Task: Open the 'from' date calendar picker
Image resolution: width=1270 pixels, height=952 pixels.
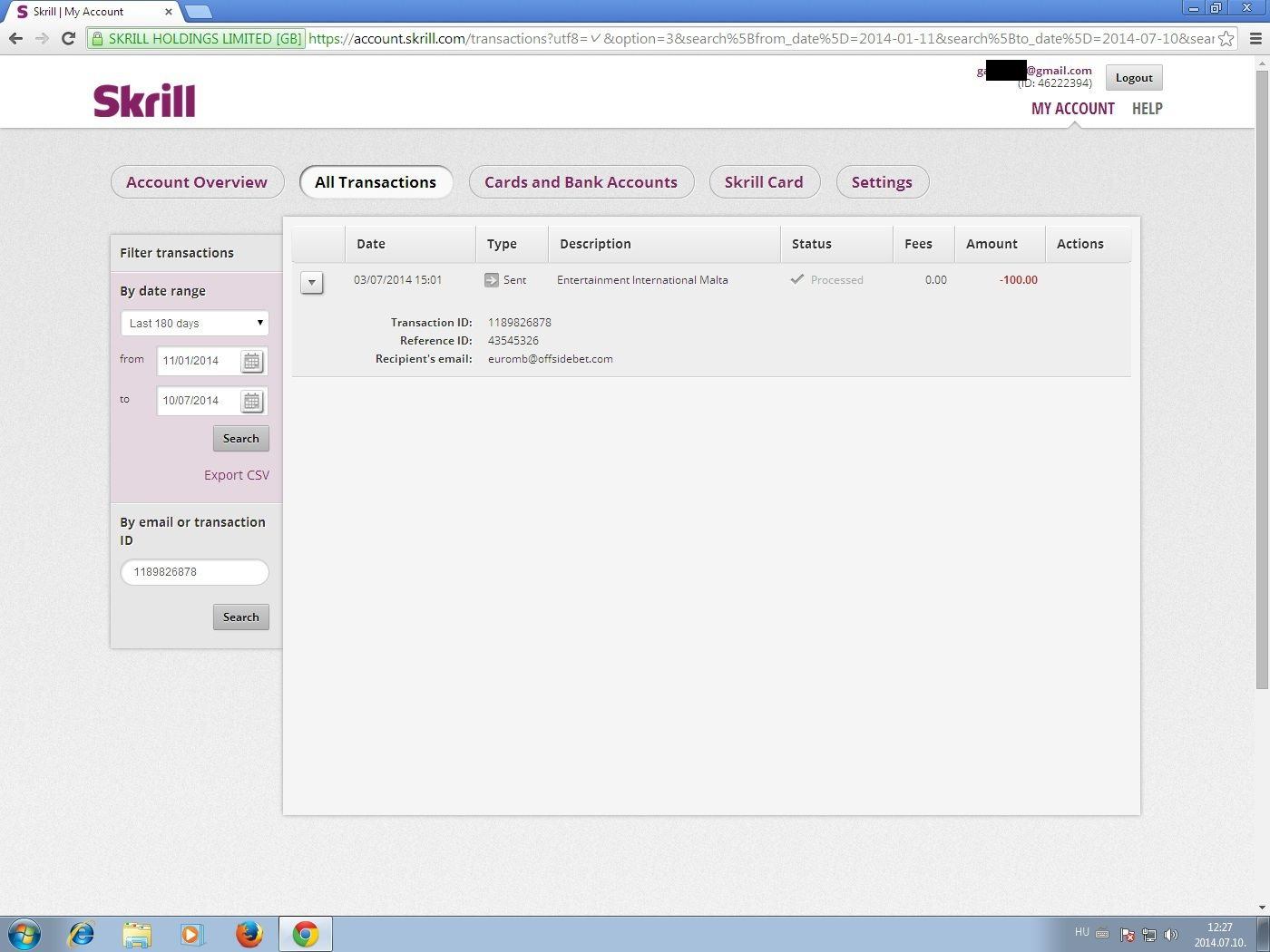Action: (251, 361)
